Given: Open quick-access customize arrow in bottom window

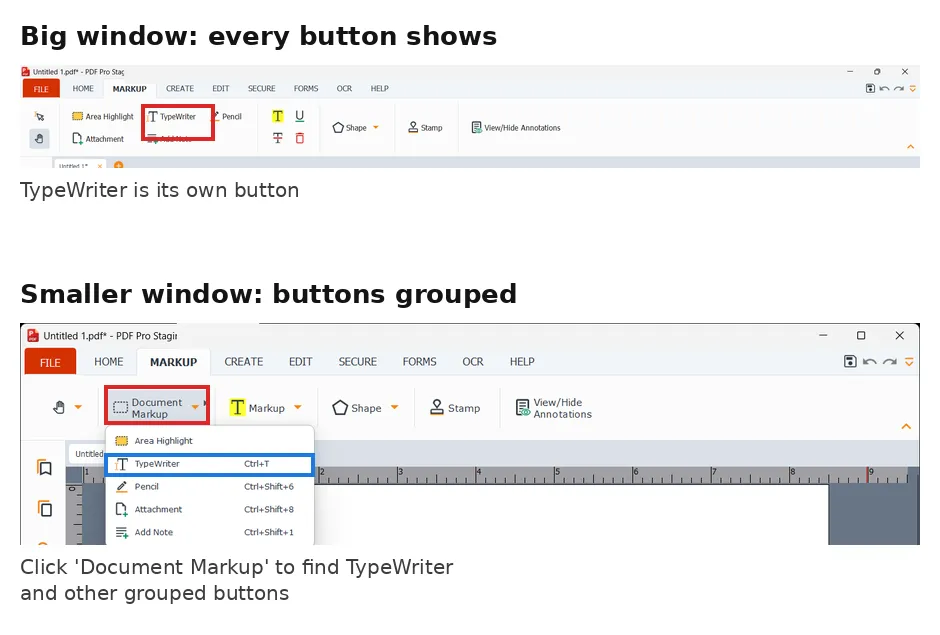Looking at the screenshot, I should click(909, 362).
